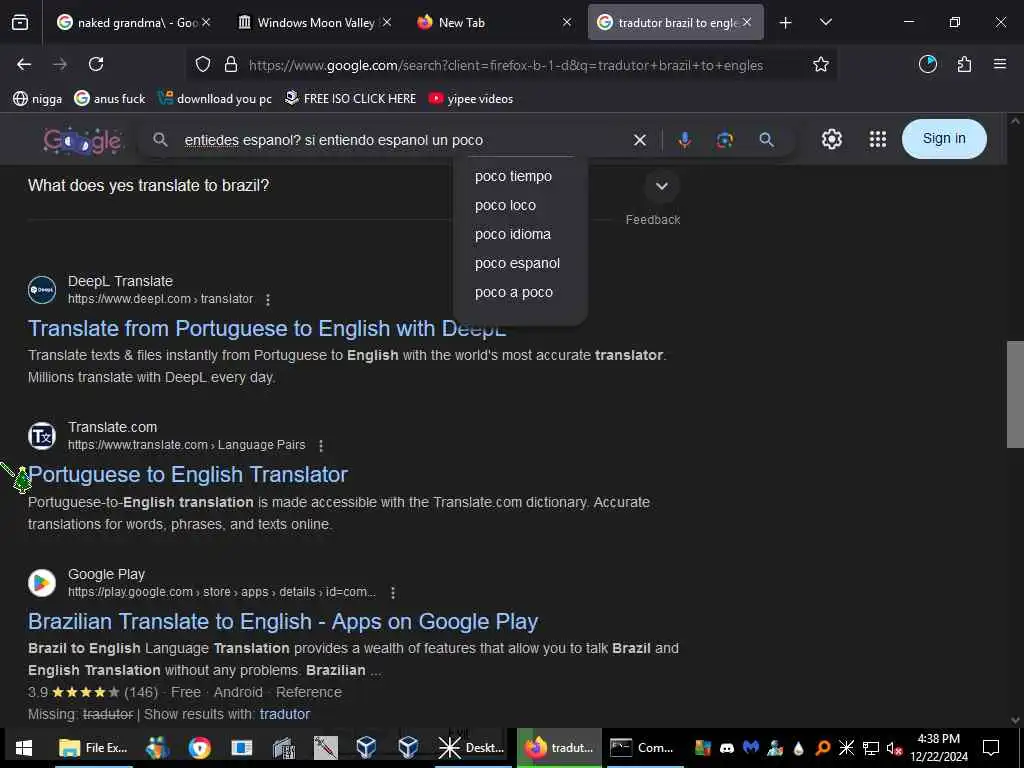Open 'Brazilian Translate to English' Google Play result

[x=283, y=622]
